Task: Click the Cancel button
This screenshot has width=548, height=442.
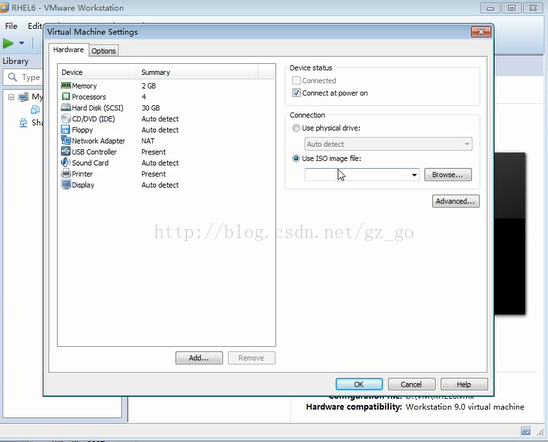Action: click(x=412, y=384)
